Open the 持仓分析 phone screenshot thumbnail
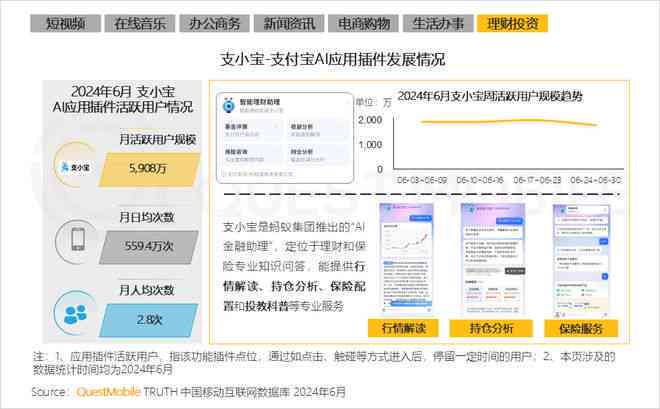The height and width of the screenshot is (409, 660). [493, 258]
